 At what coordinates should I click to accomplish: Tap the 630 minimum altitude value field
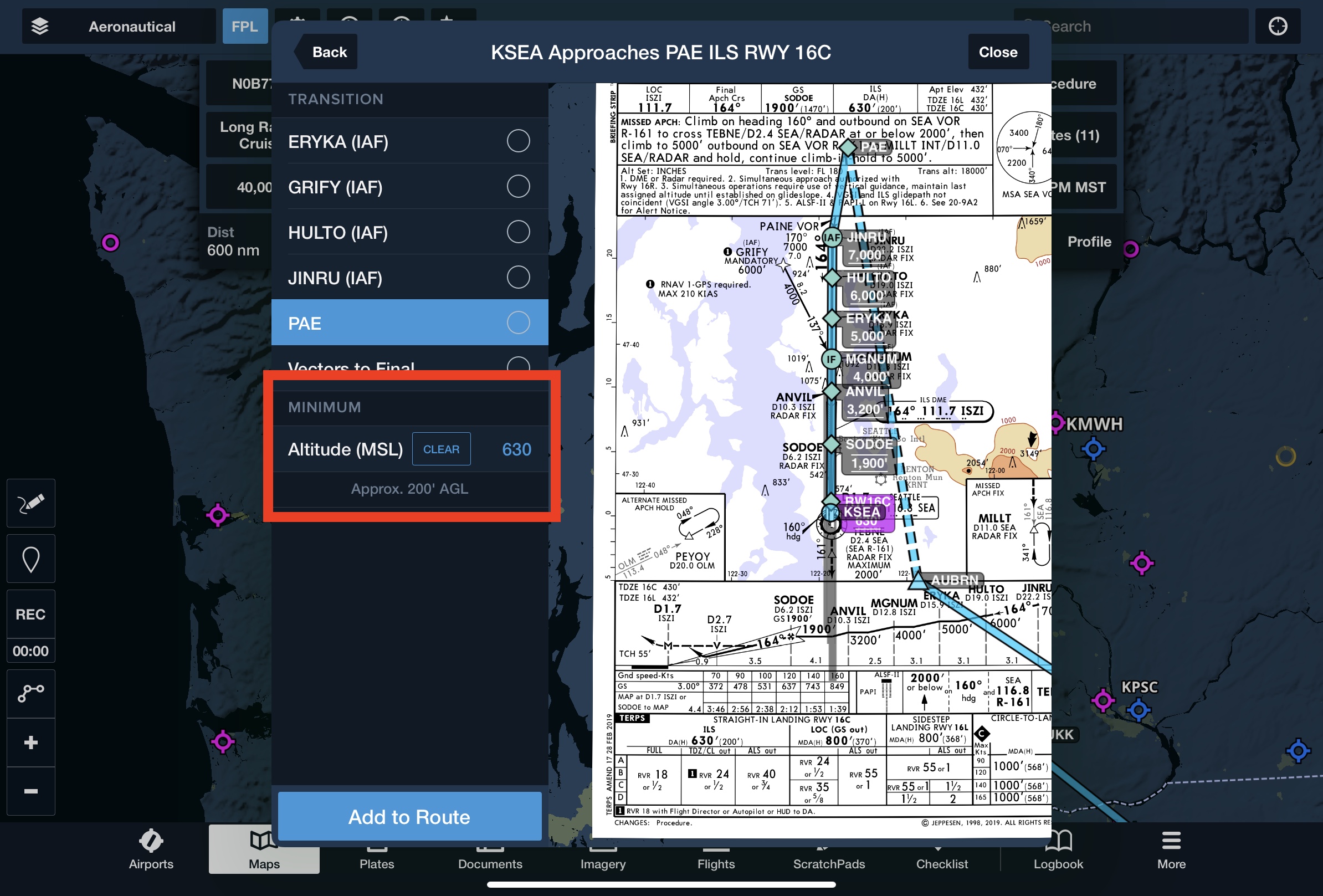pos(516,449)
